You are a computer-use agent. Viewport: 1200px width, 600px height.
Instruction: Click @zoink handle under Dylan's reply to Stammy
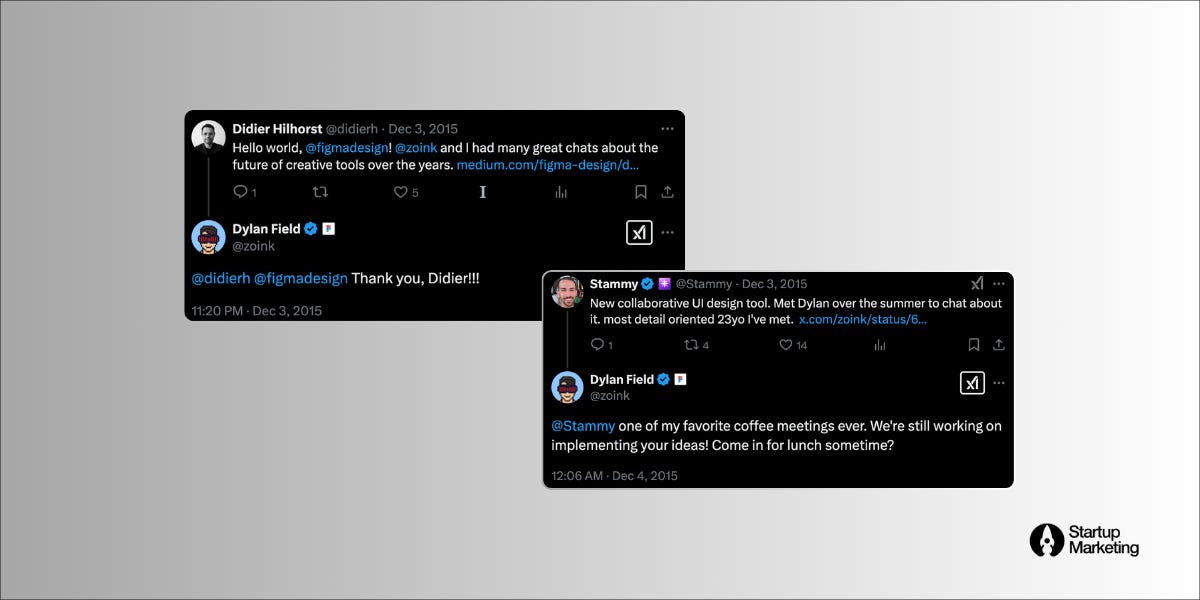tap(610, 396)
